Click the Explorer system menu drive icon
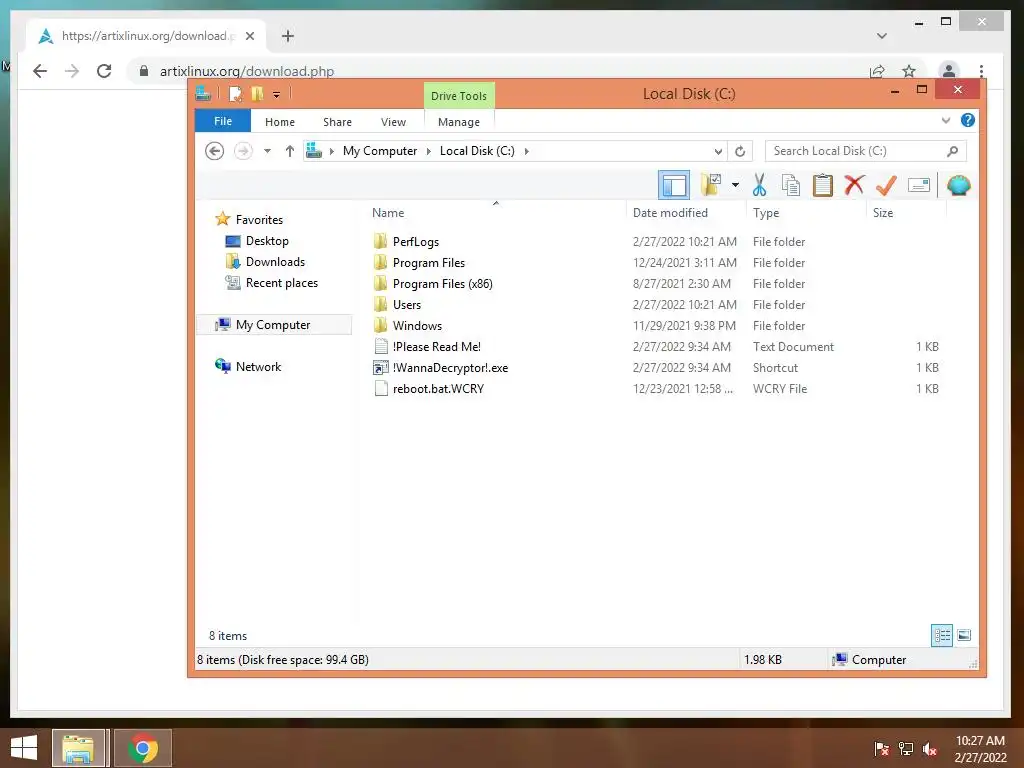Screen dimensions: 1024x768 click(203, 95)
